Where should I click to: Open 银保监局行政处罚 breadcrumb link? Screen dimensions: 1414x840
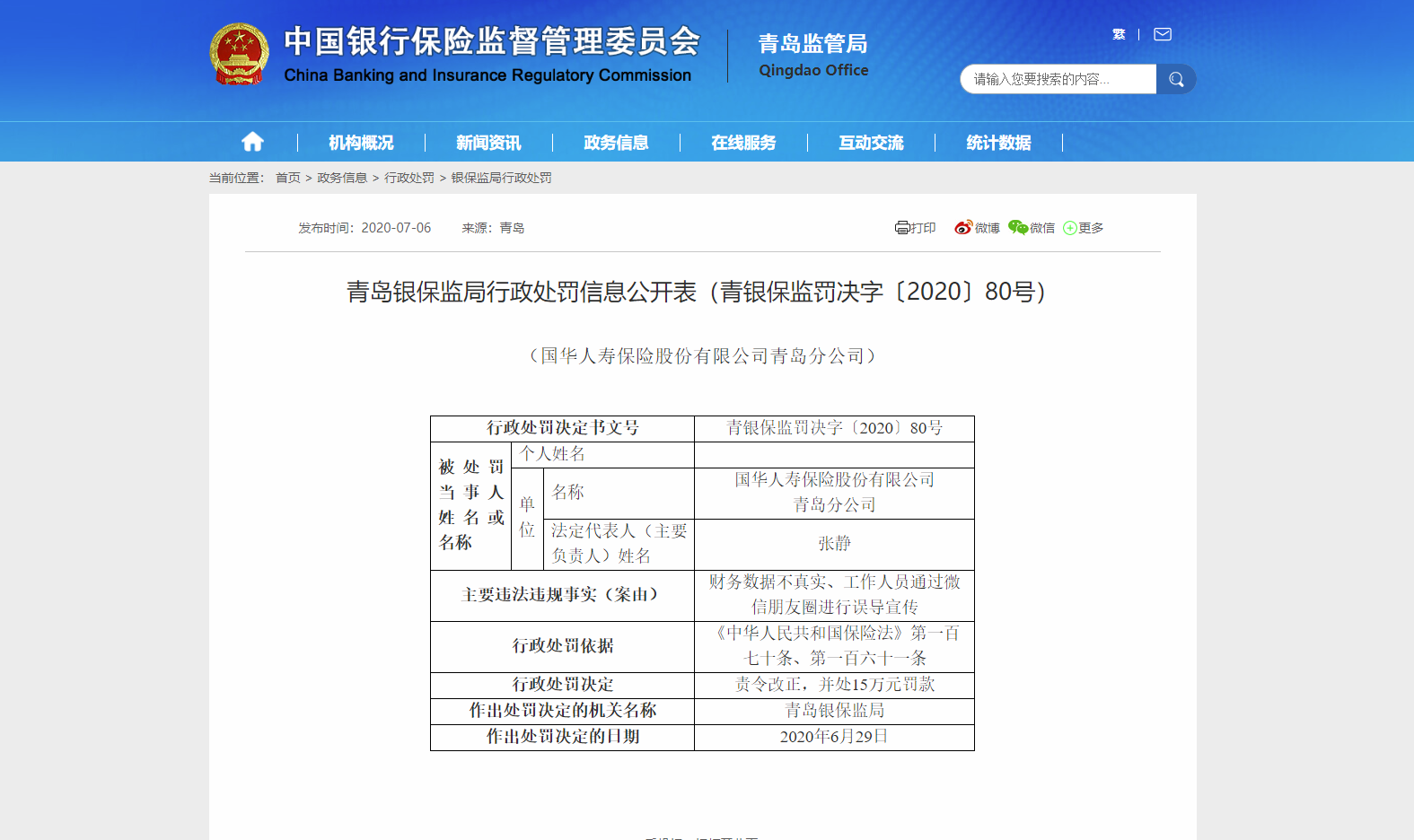501,178
